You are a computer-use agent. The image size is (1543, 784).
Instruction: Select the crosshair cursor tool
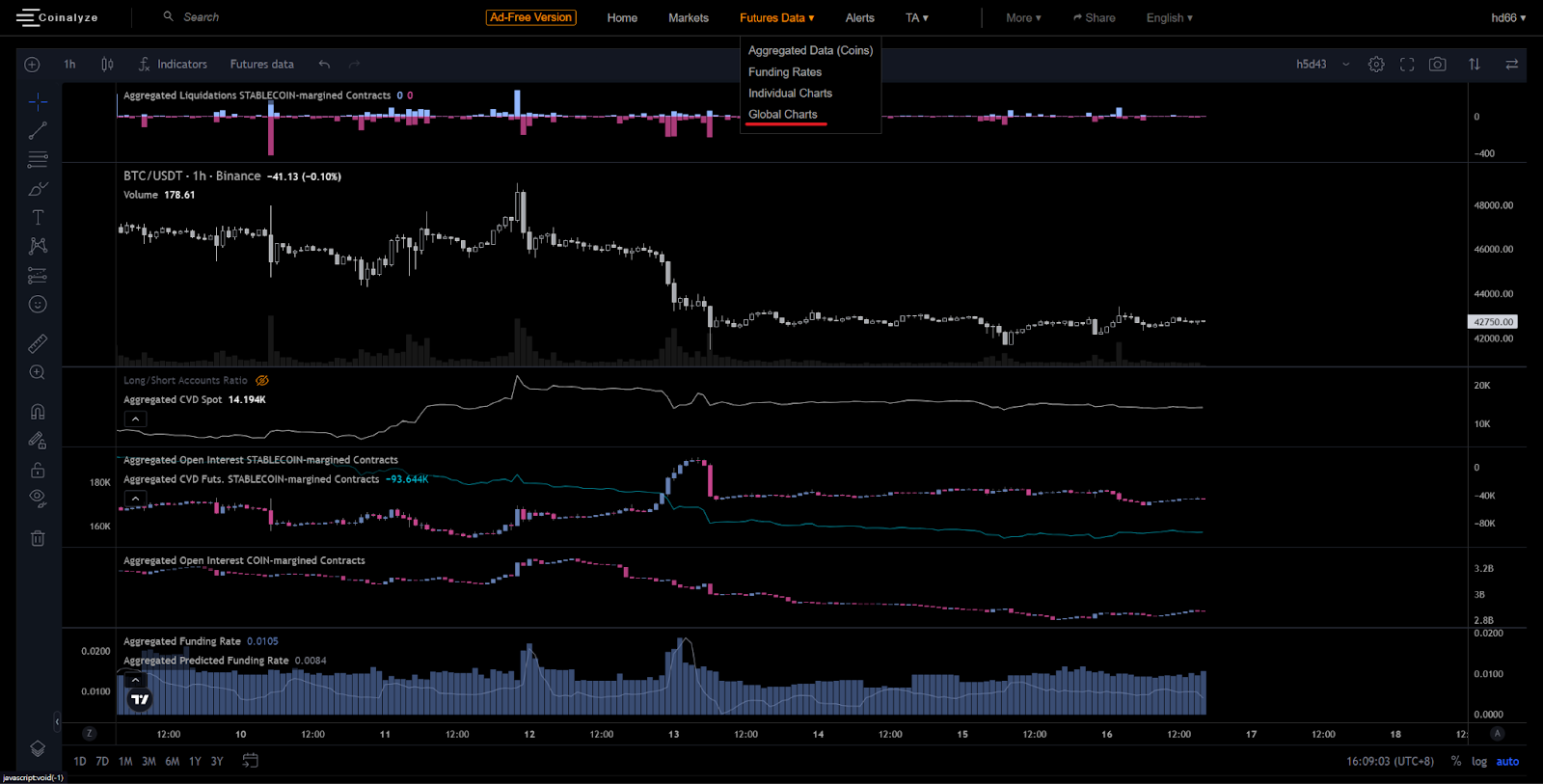click(38, 101)
